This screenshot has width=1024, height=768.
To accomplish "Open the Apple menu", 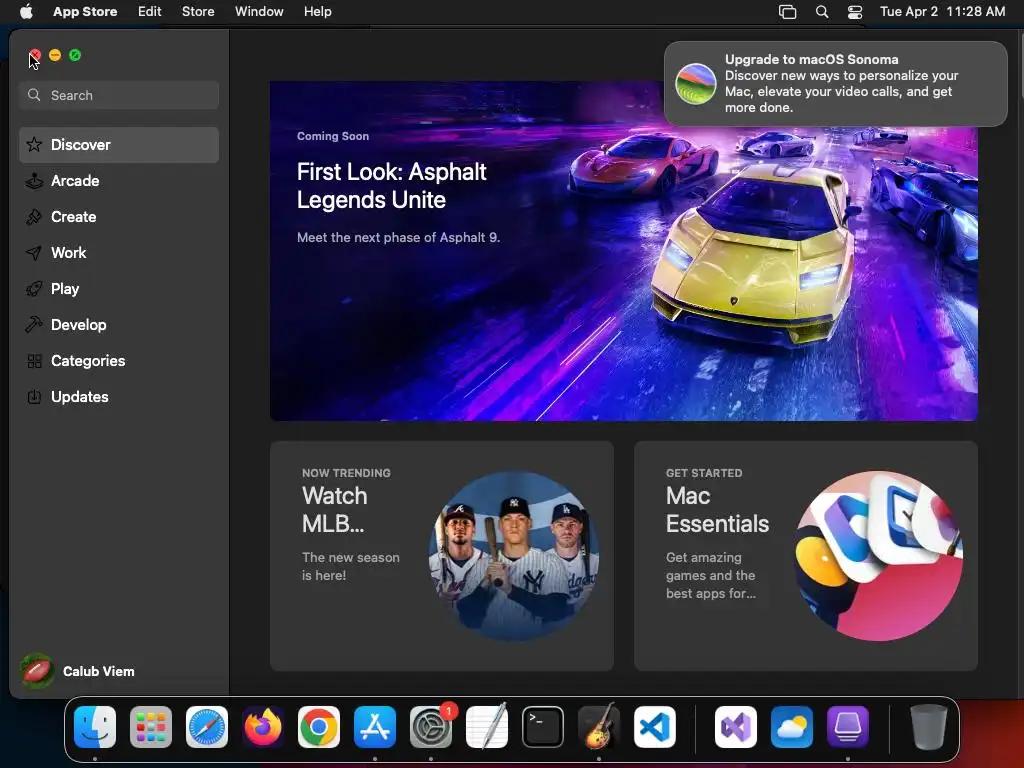I will (26, 12).
